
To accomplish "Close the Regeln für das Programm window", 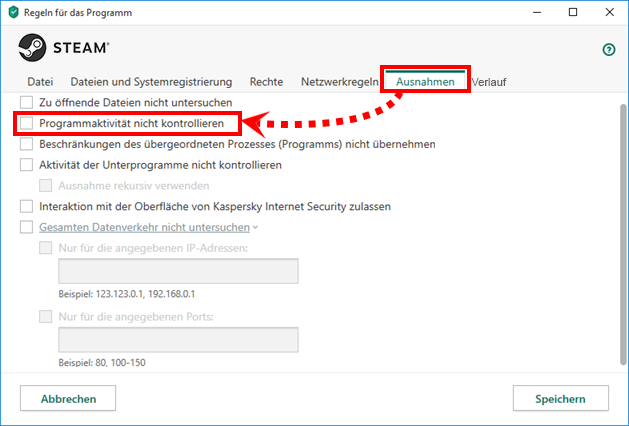I will tap(610, 12).
